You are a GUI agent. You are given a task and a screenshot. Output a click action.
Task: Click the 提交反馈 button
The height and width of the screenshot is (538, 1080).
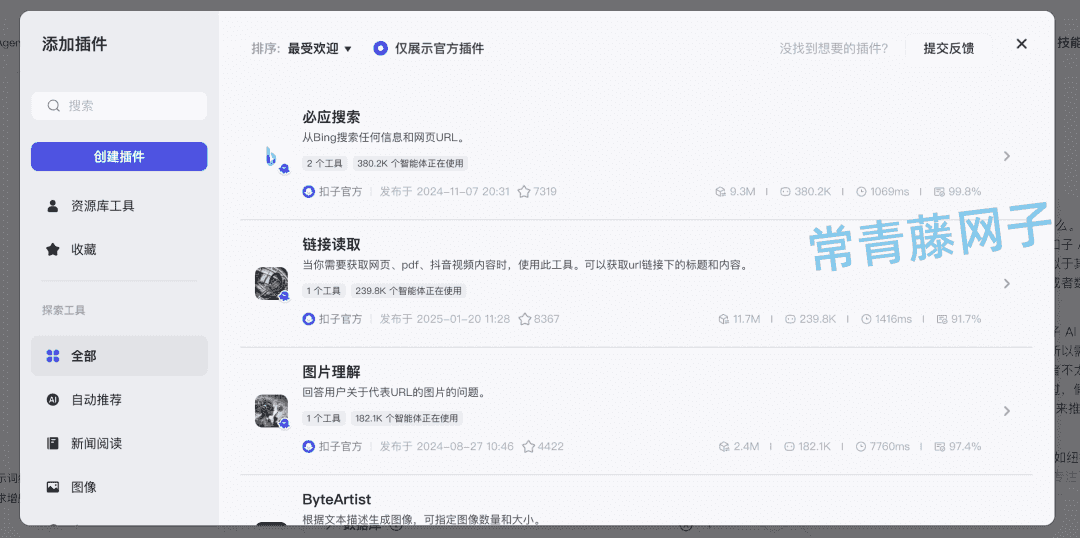[948, 48]
